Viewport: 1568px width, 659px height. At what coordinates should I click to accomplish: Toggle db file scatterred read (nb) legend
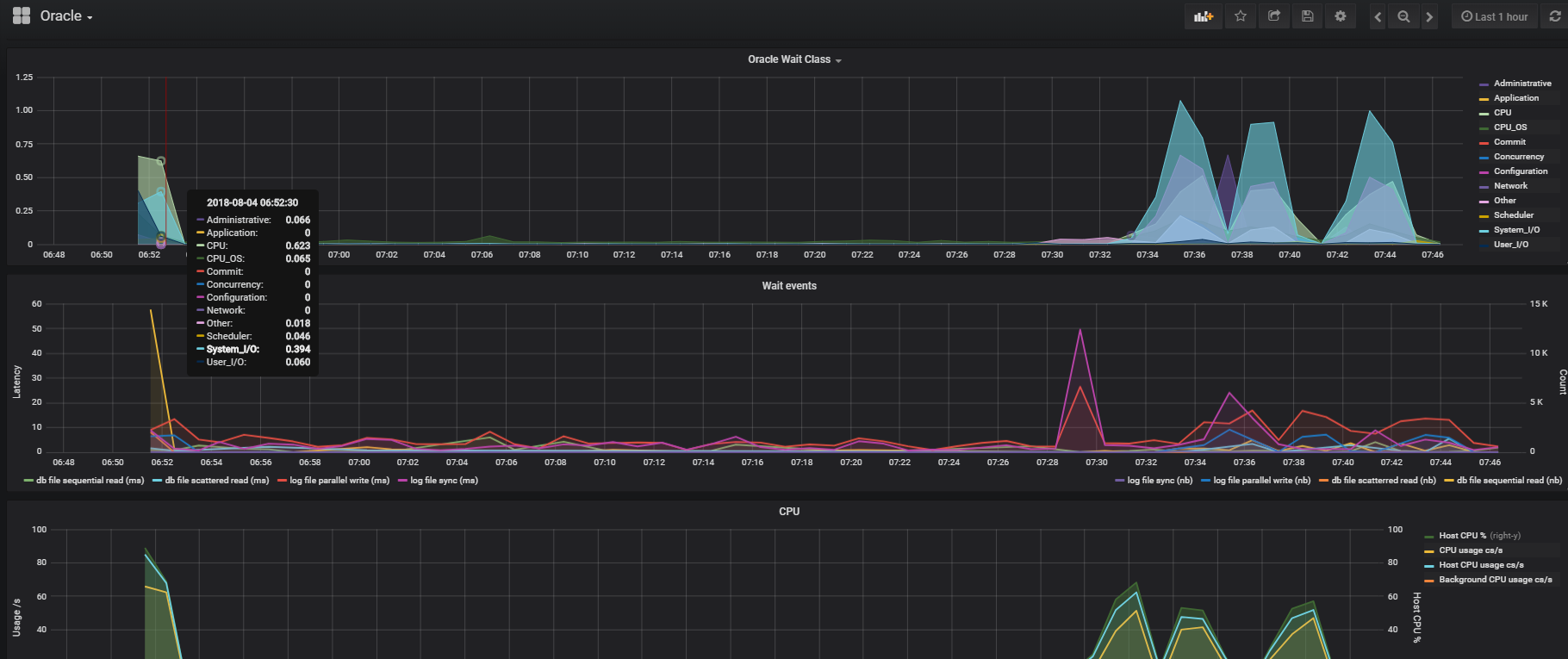[x=1384, y=481]
